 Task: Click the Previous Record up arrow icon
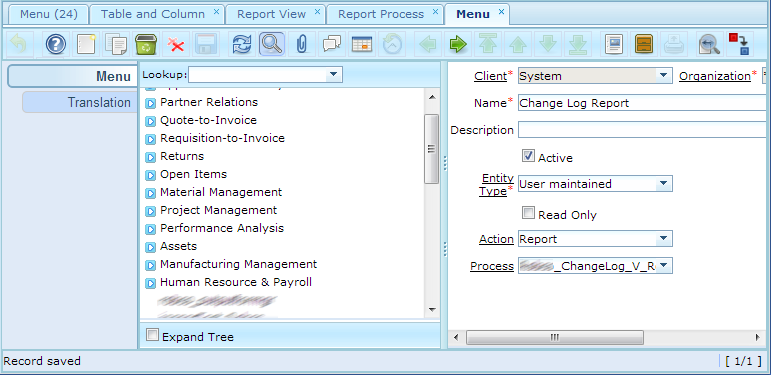point(518,45)
